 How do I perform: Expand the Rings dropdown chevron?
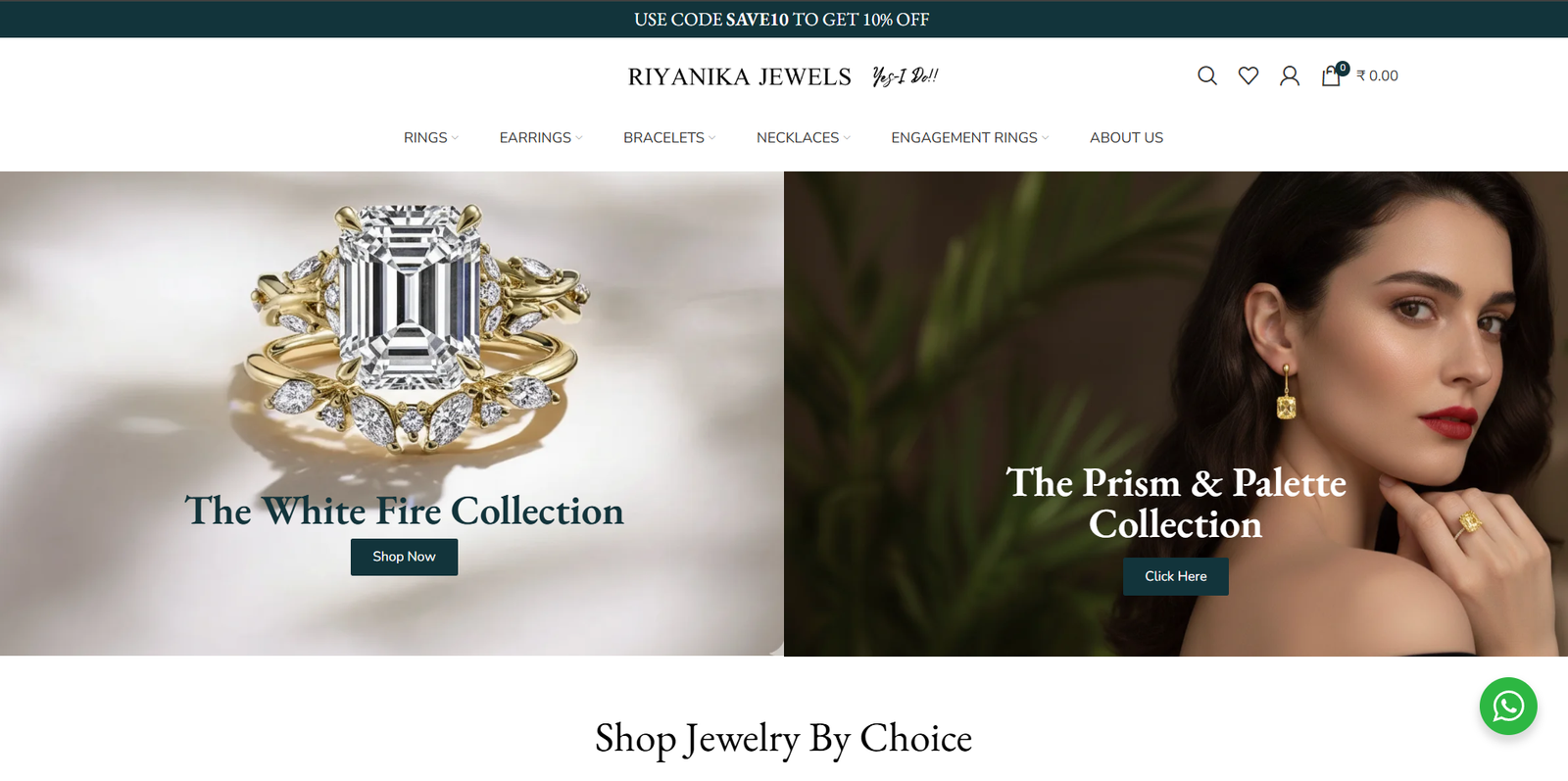coord(455,138)
